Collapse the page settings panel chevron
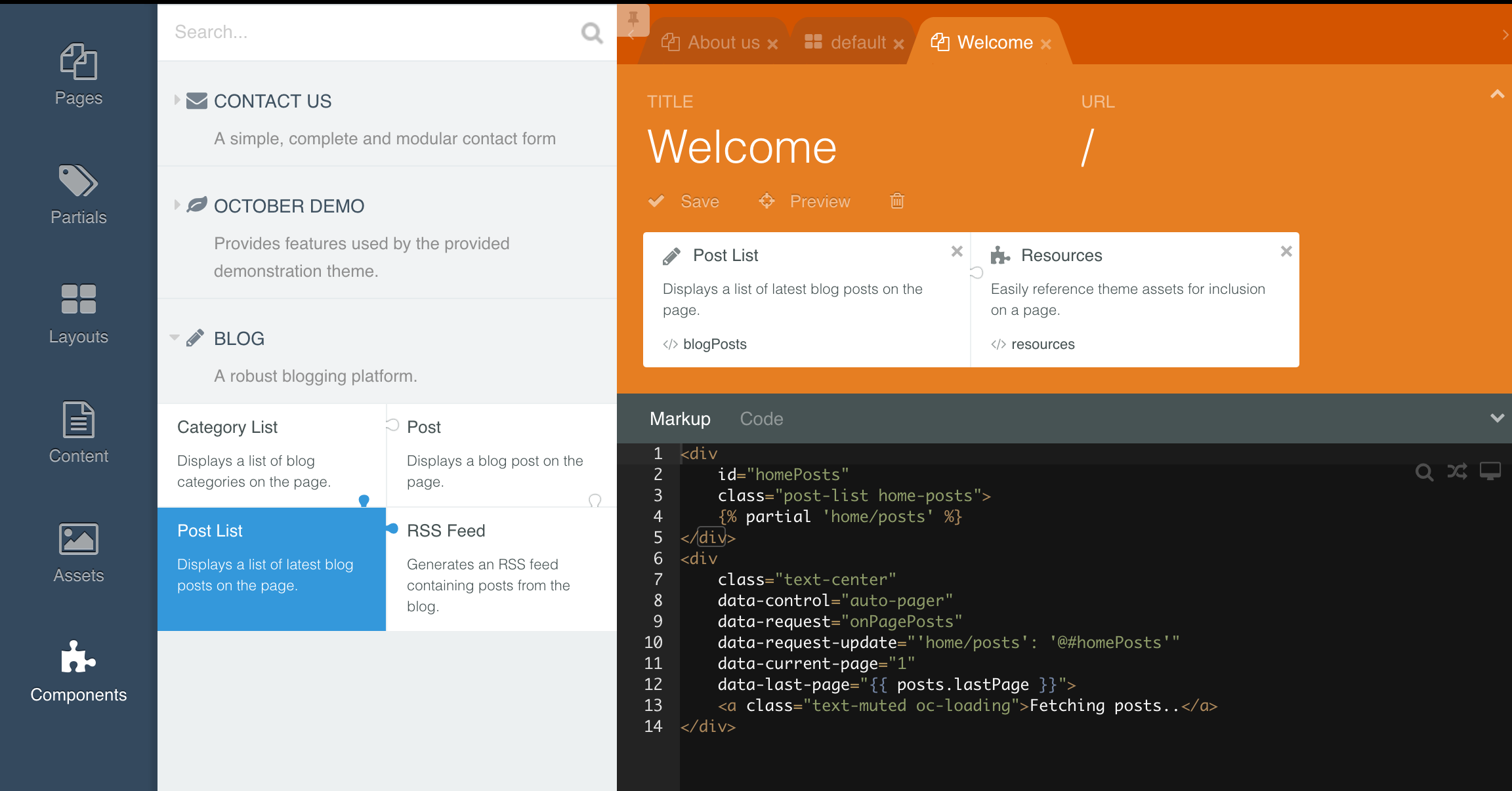 pos(1497,94)
